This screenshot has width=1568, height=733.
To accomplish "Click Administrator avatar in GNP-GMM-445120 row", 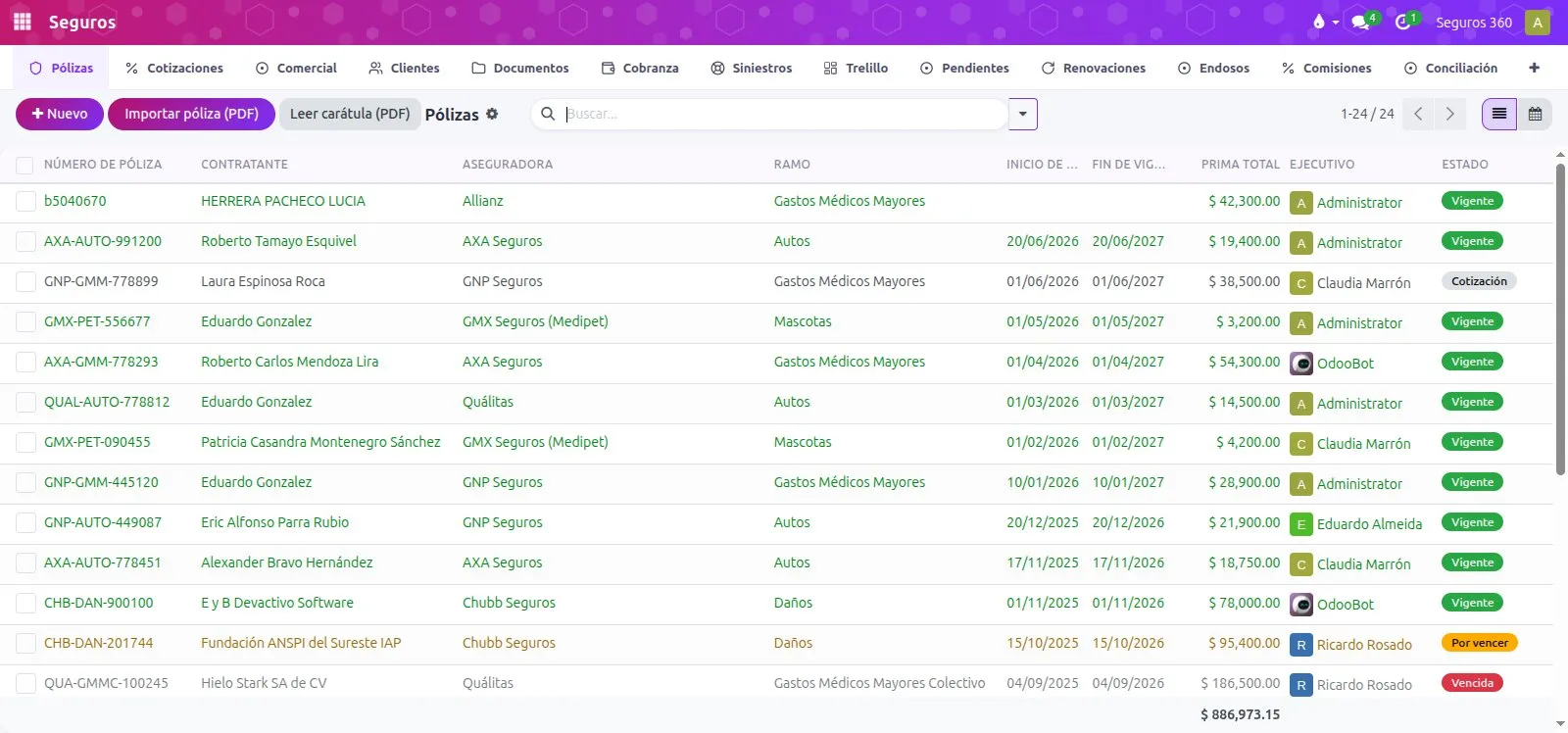I will click(x=1301, y=484).
